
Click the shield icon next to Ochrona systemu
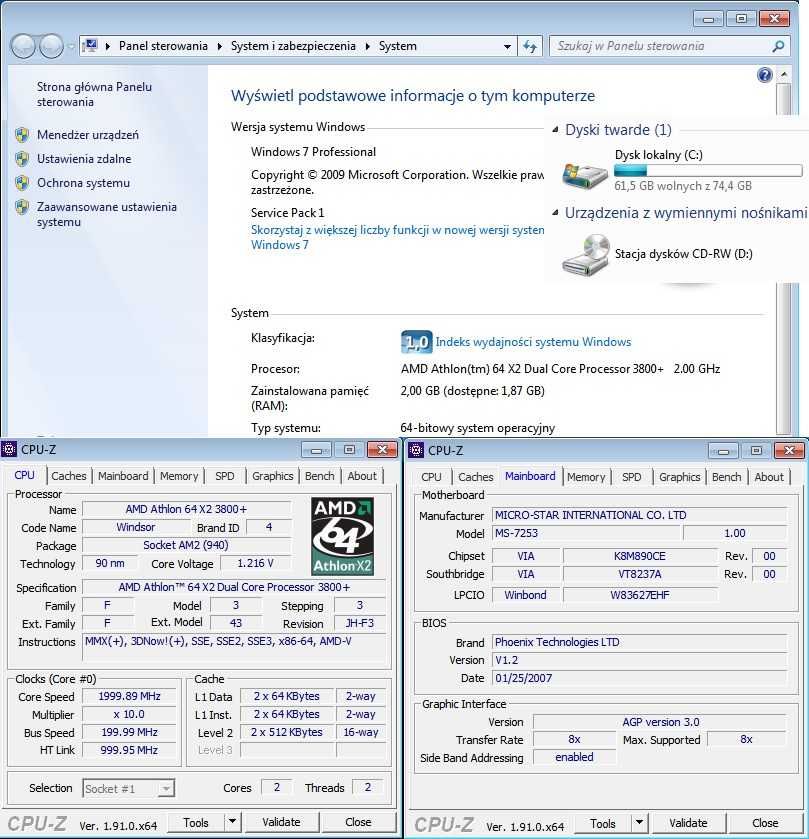[x=22, y=183]
